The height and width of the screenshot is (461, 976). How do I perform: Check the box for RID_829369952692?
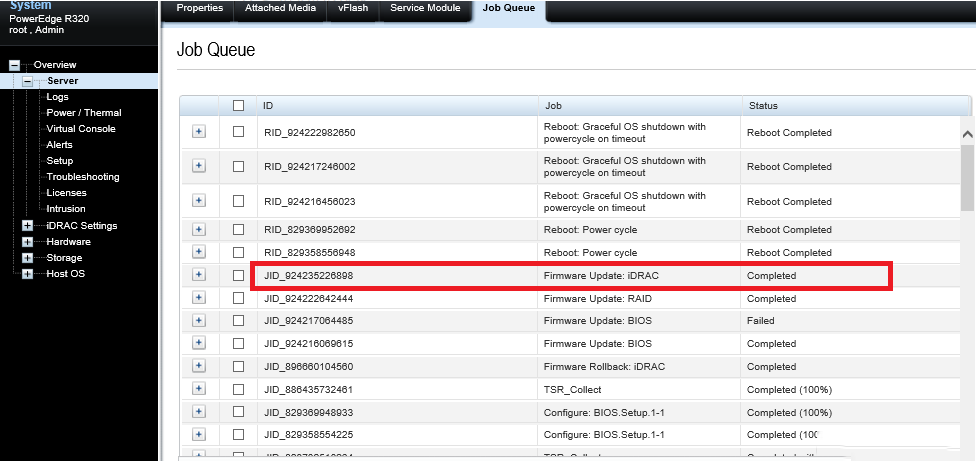point(238,230)
